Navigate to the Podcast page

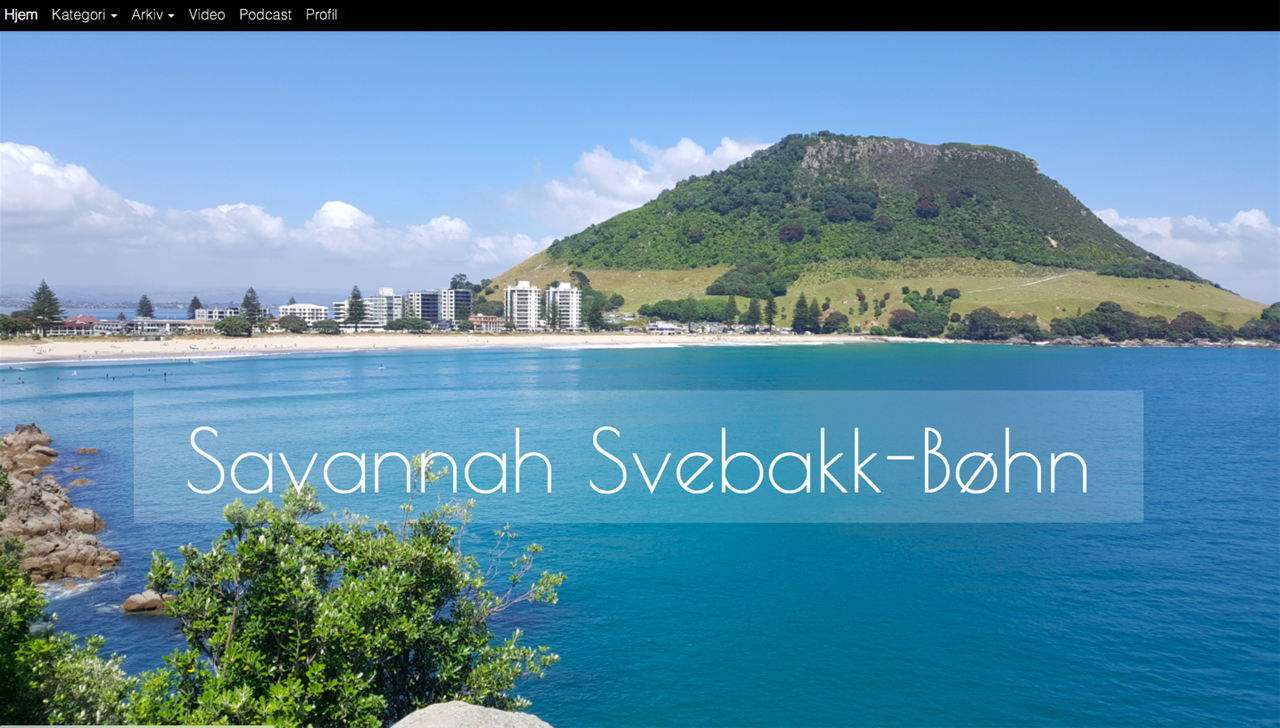click(265, 15)
